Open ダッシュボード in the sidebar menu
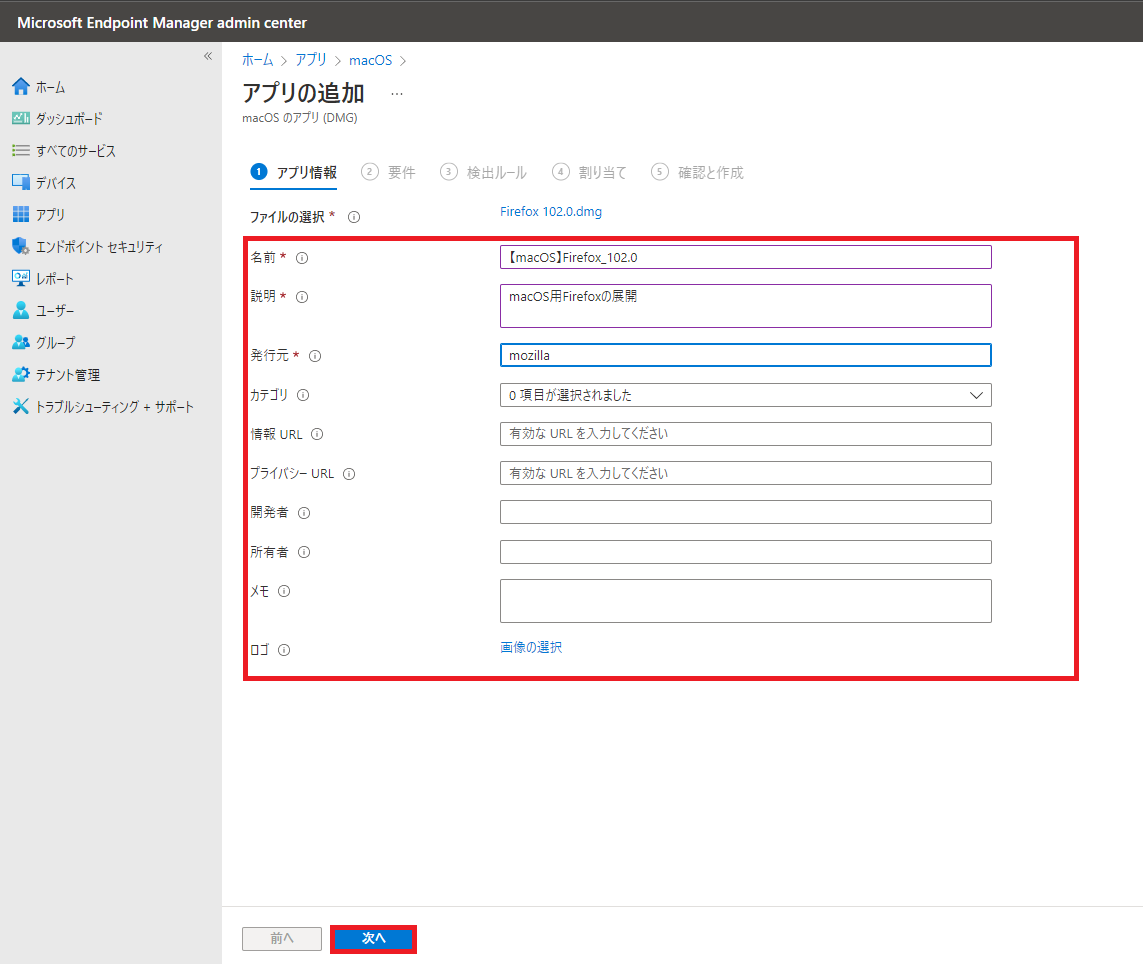Screen dimensions: 1143x964 coord(69,118)
